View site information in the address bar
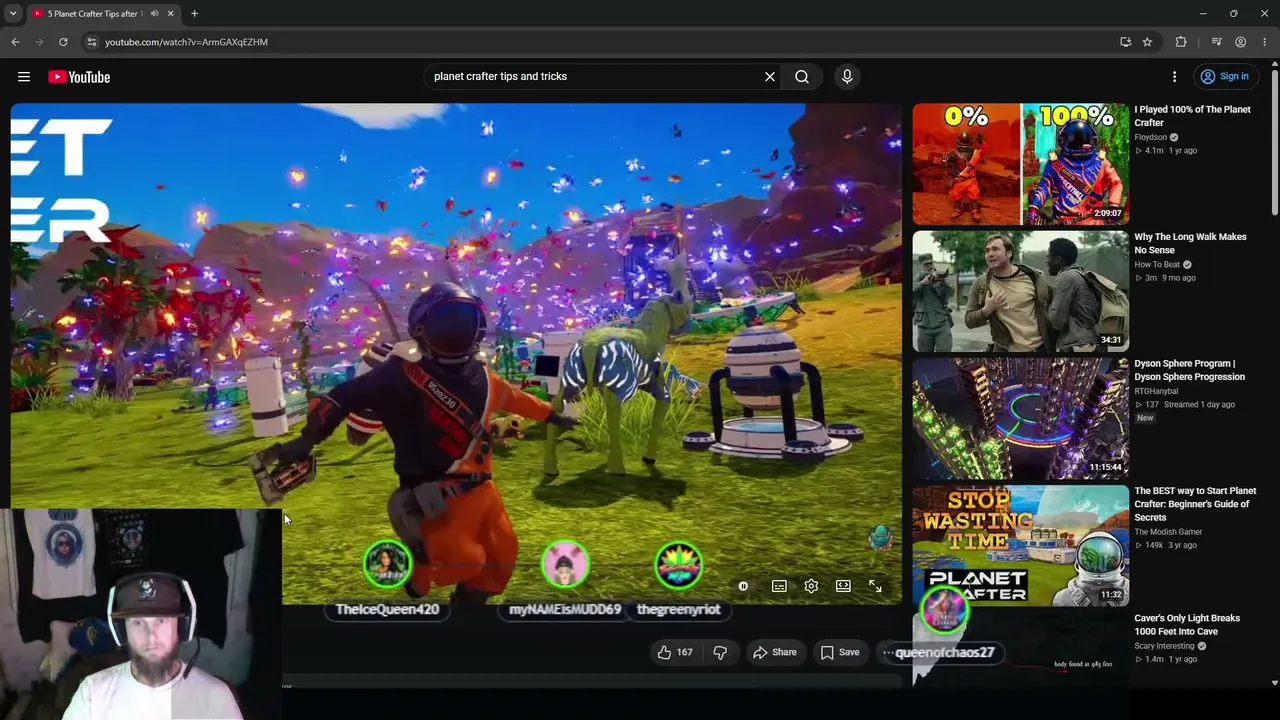 (x=91, y=42)
